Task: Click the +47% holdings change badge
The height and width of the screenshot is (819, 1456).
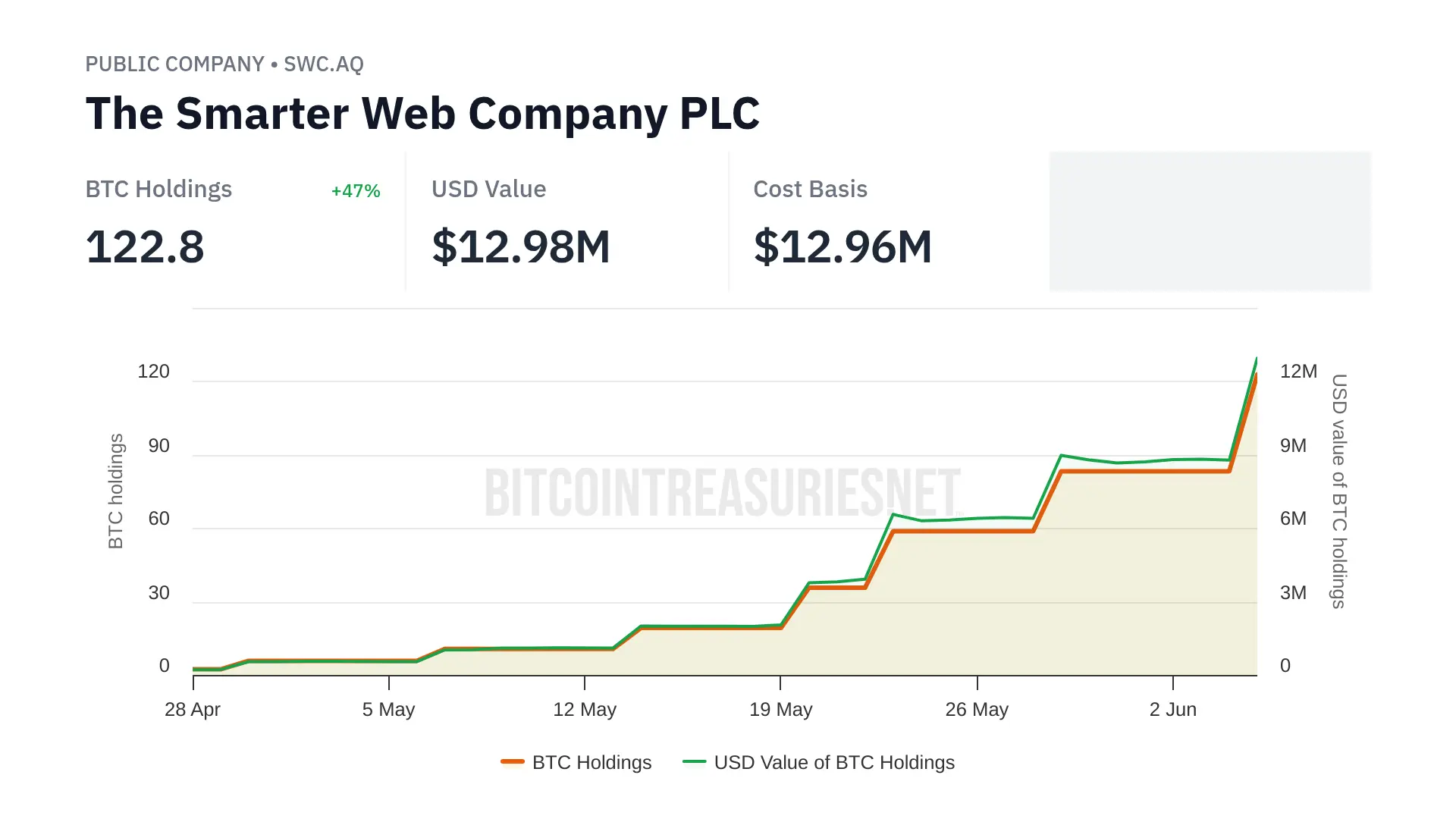Action: (x=356, y=191)
